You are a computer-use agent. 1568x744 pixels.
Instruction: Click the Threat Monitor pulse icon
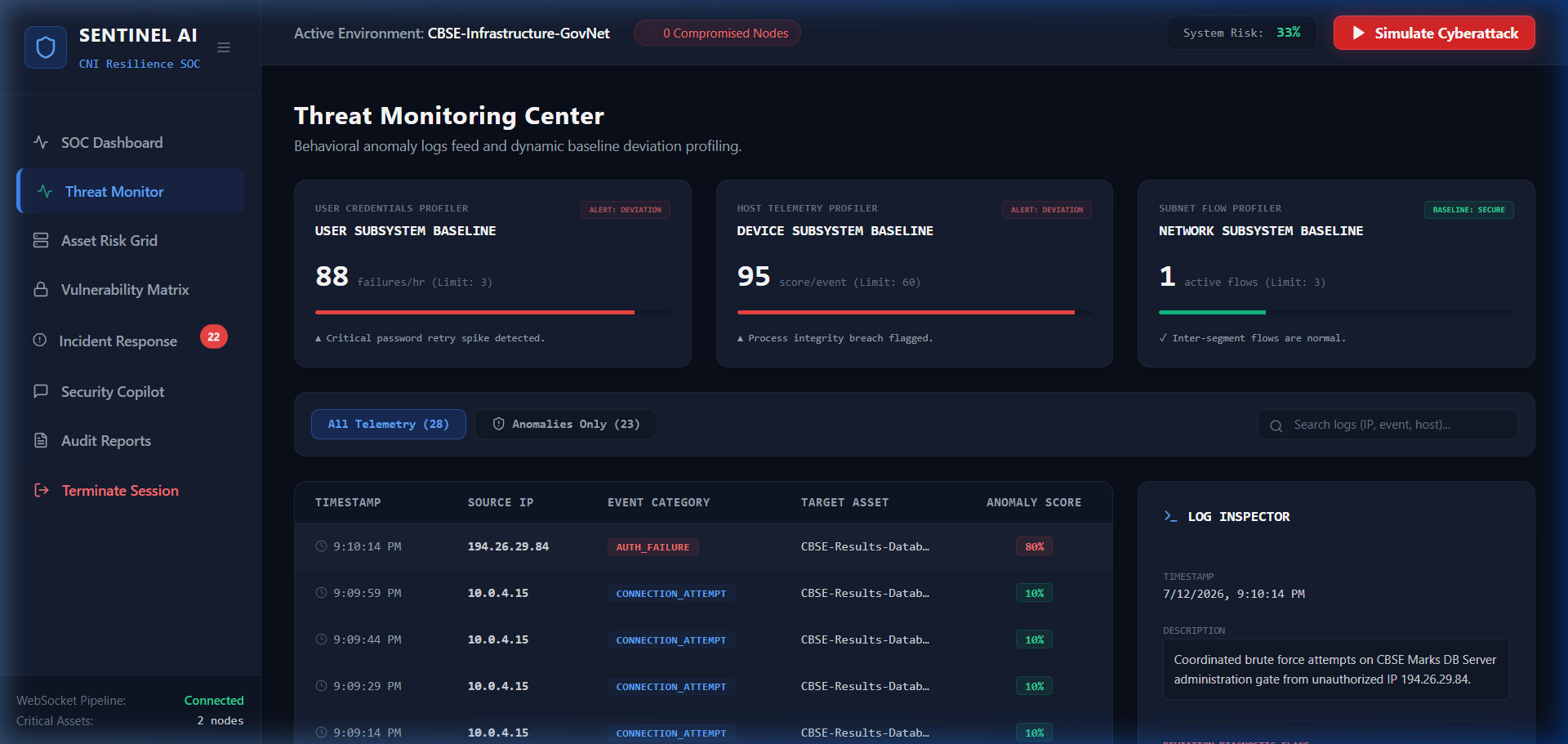click(45, 191)
